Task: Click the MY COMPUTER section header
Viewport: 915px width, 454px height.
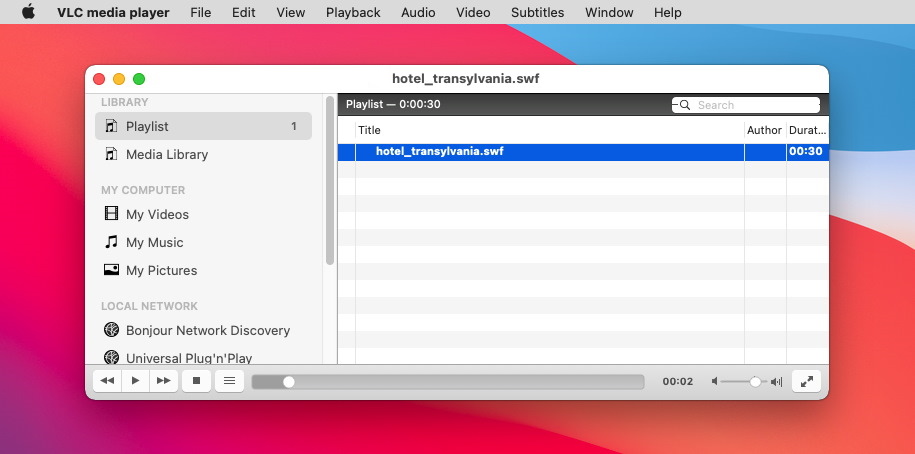Action: pos(143,190)
